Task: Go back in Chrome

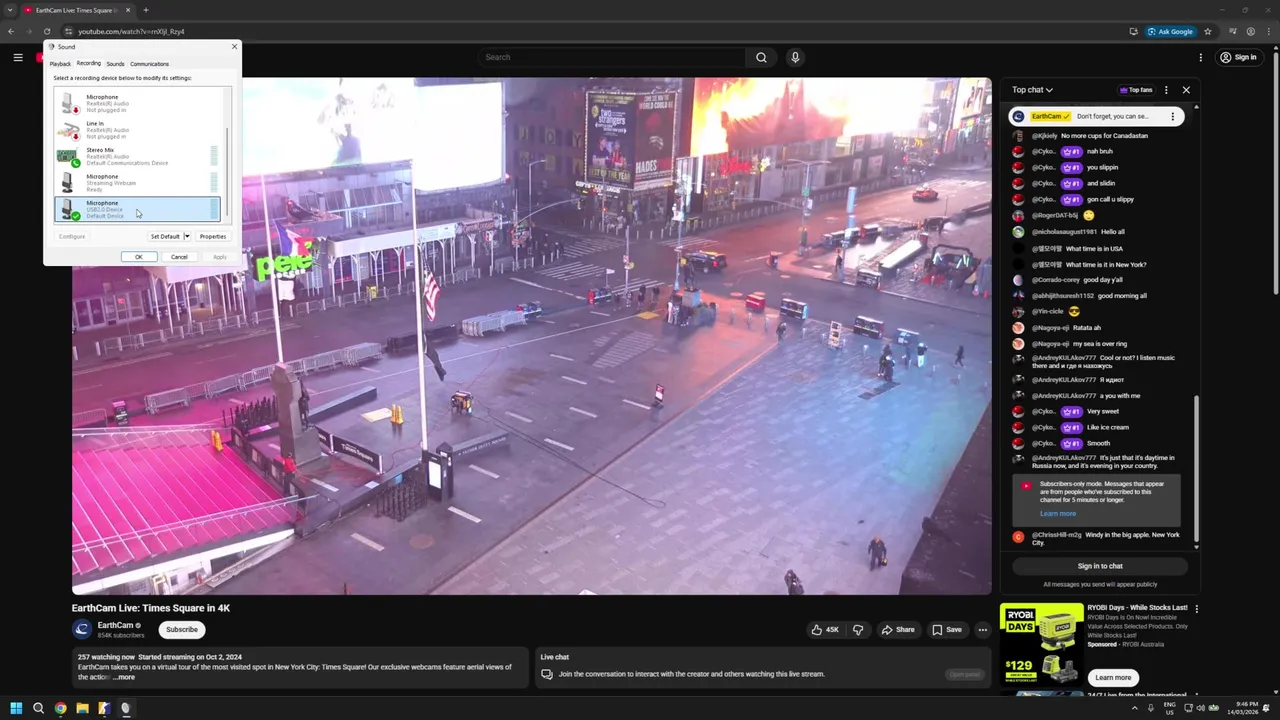Action: coord(11,31)
